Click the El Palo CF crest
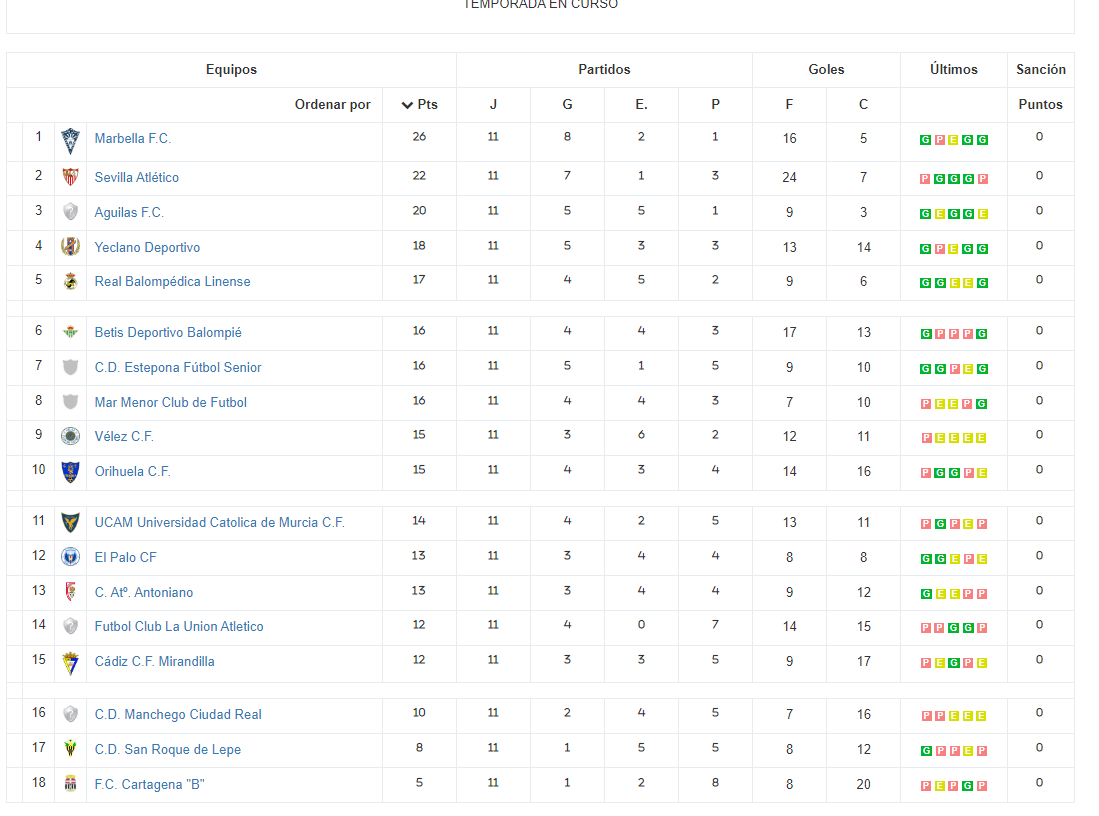1099x816 pixels. pos(70,557)
